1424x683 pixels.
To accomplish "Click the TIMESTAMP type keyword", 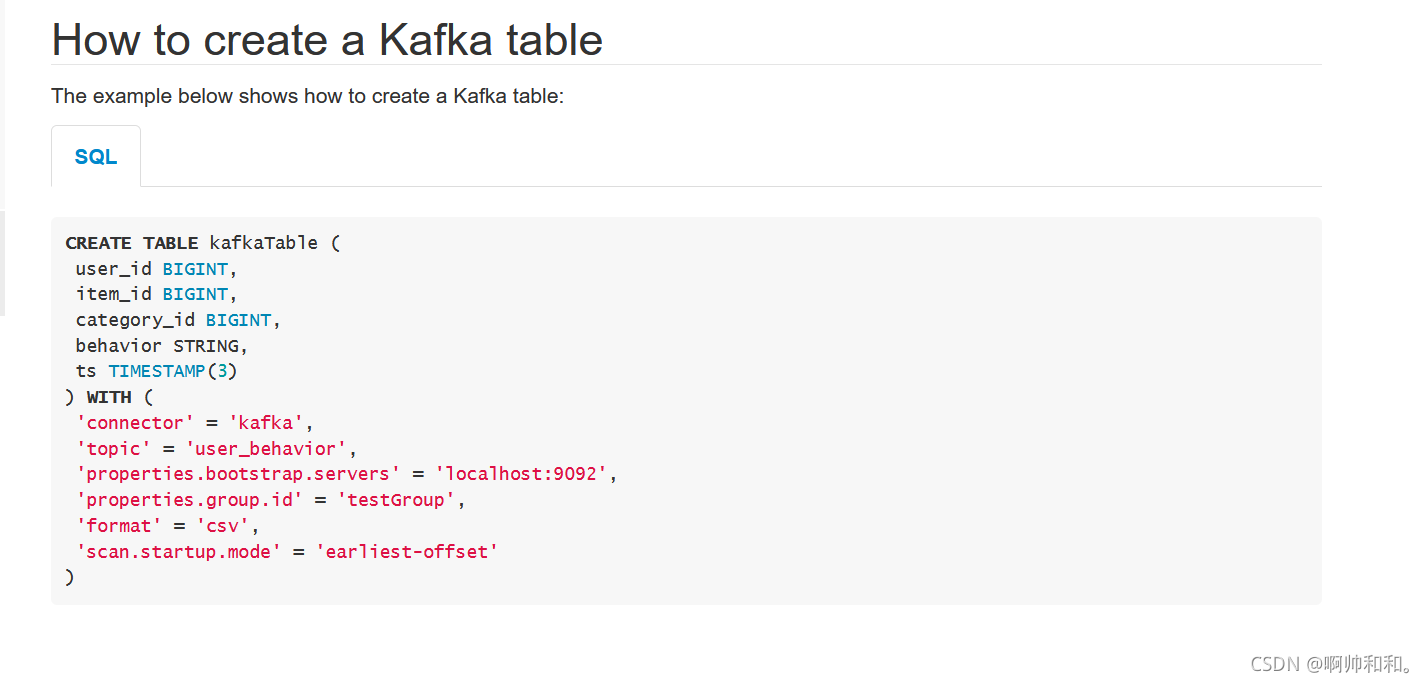I will pos(156,371).
